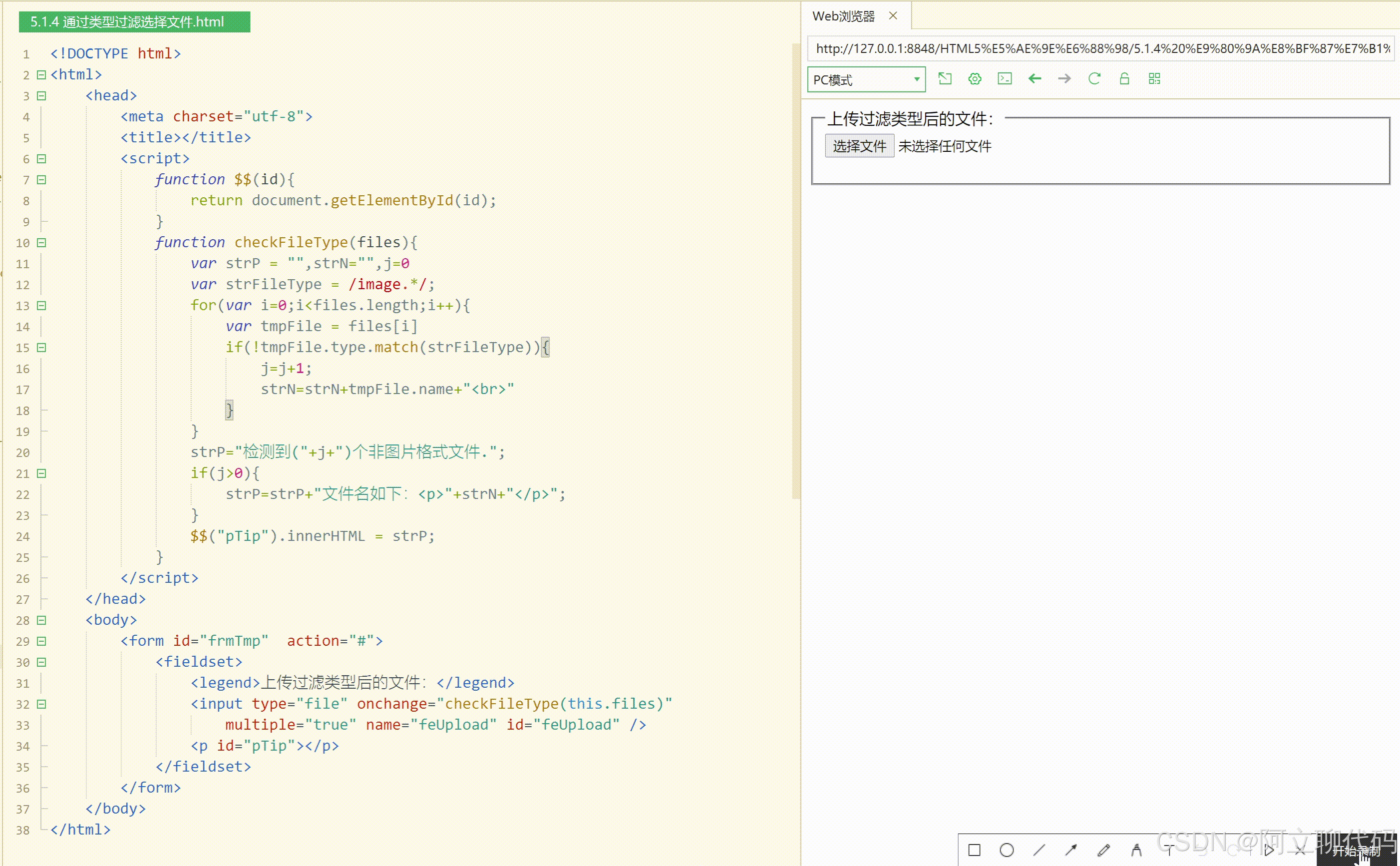Viewport: 1400px width, 866px height.
Task: Click 未选择任何文件 text in preview
Action: (945, 147)
